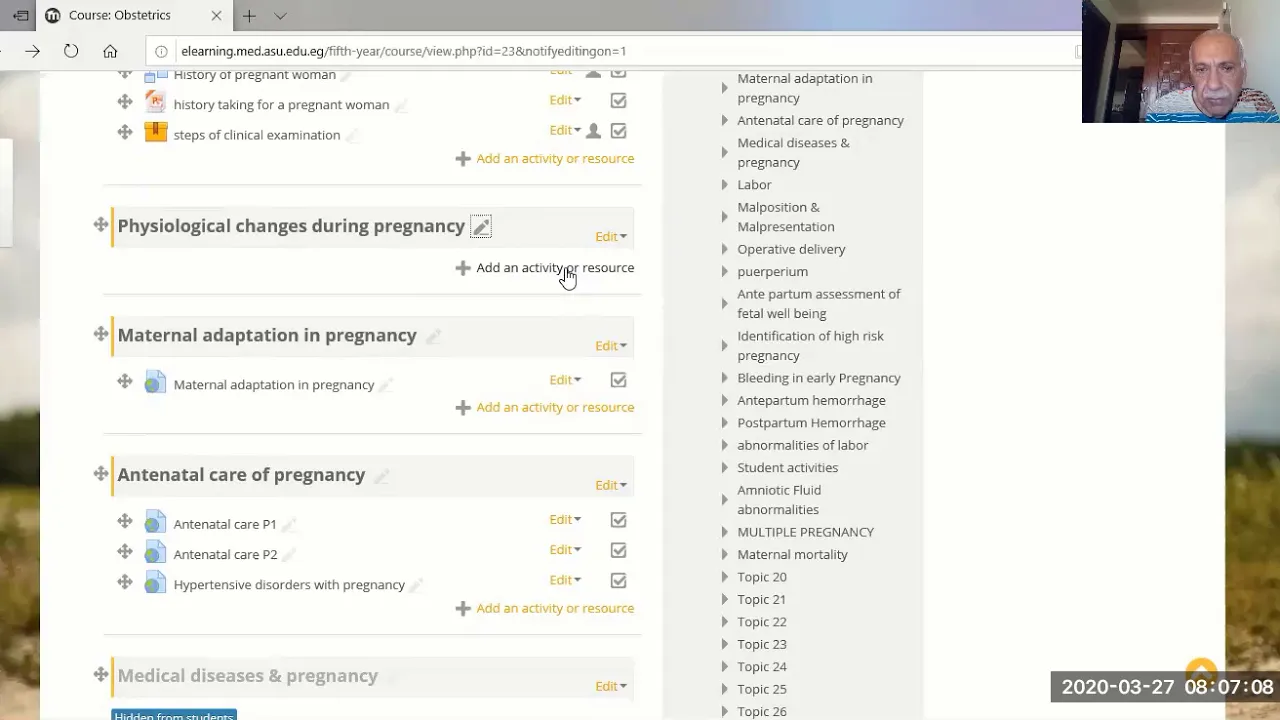Open Hypertensive disorders with pregnancy link
Viewport: 1280px width, 720px height.
tap(289, 584)
